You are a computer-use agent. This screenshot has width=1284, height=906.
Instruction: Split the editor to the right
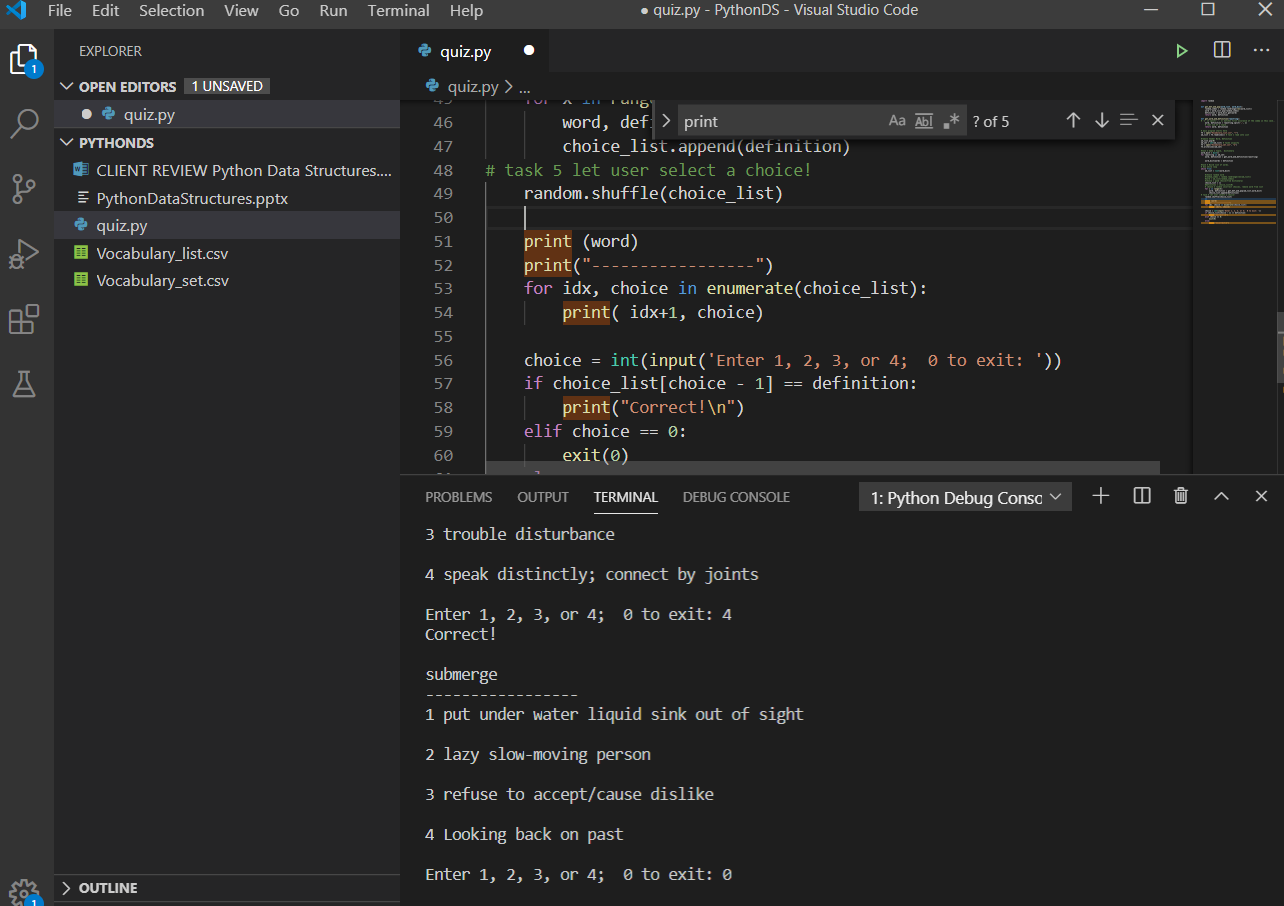click(x=1222, y=51)
